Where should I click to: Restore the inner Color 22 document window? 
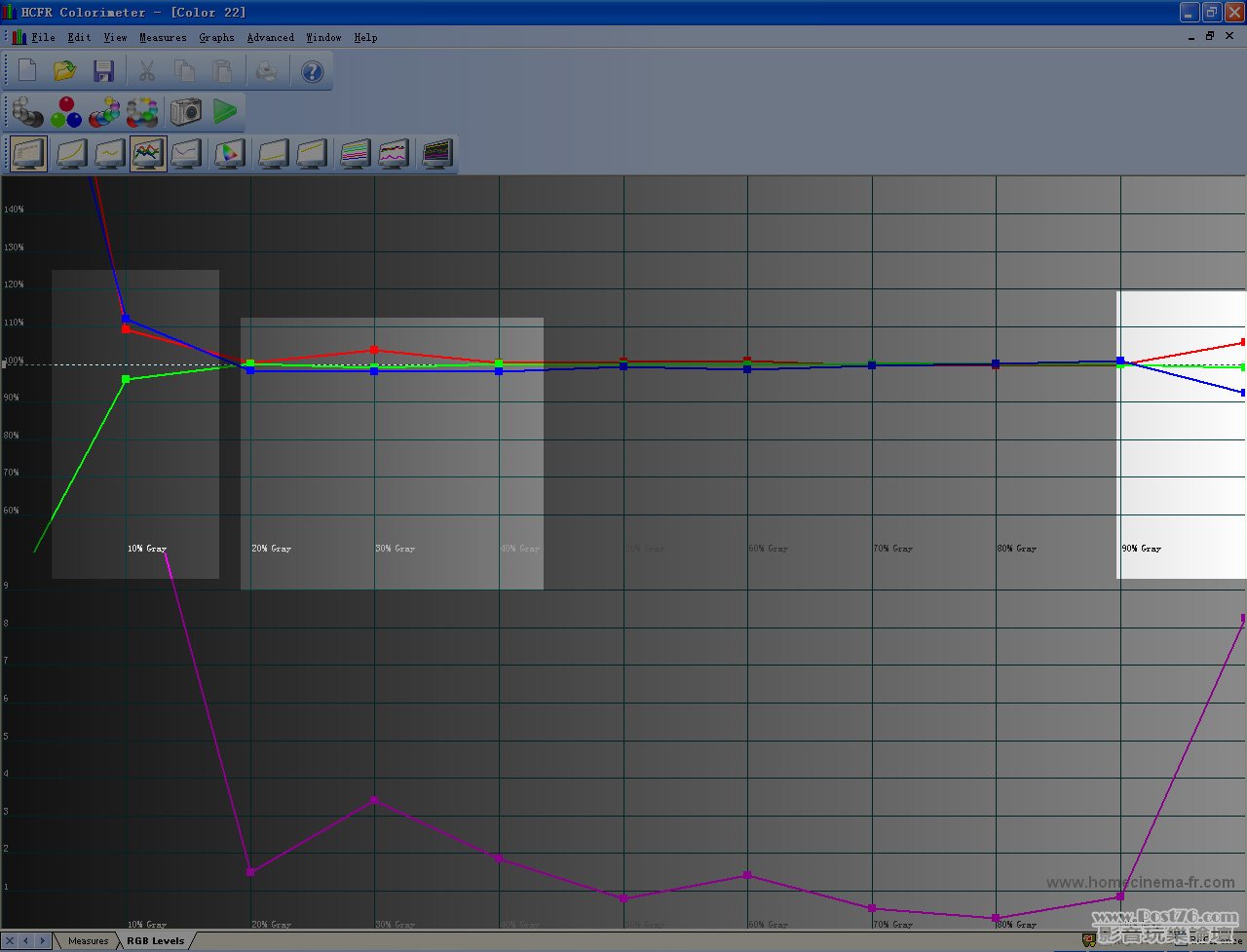[x=1210, y=36]
